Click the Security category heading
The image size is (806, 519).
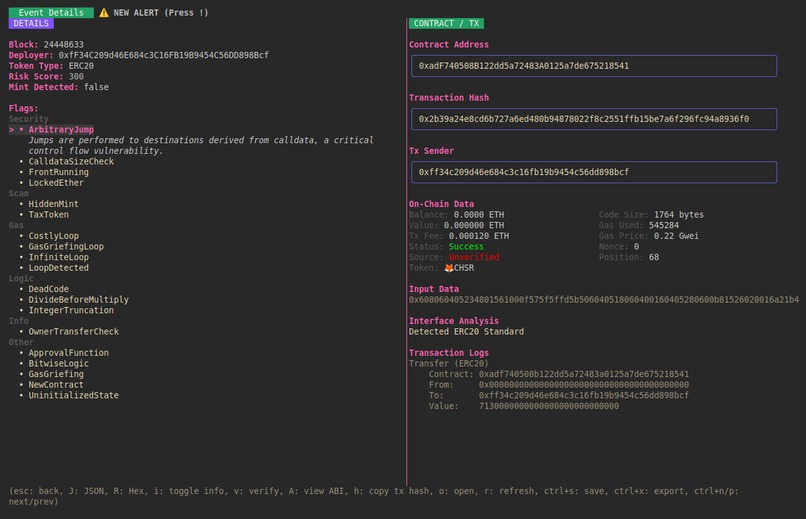click(28, 119)
